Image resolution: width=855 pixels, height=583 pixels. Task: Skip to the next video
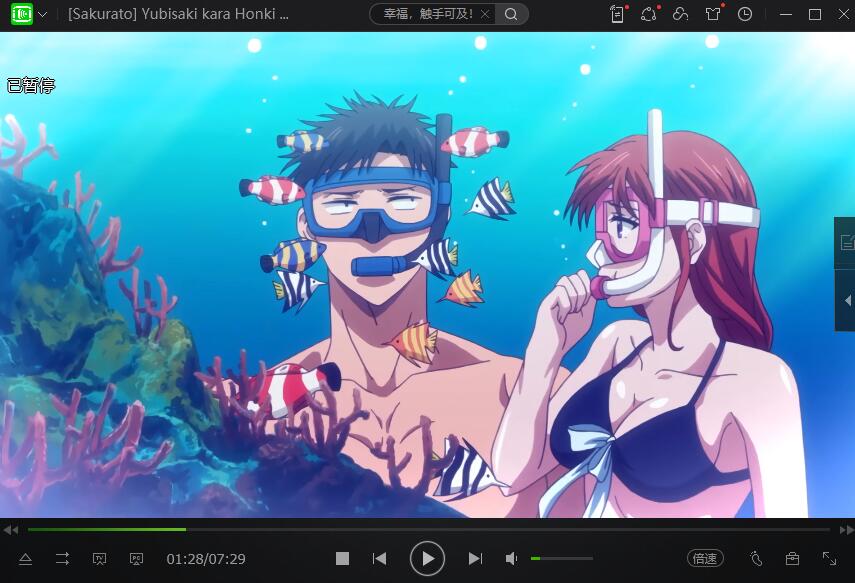(475, 559)
